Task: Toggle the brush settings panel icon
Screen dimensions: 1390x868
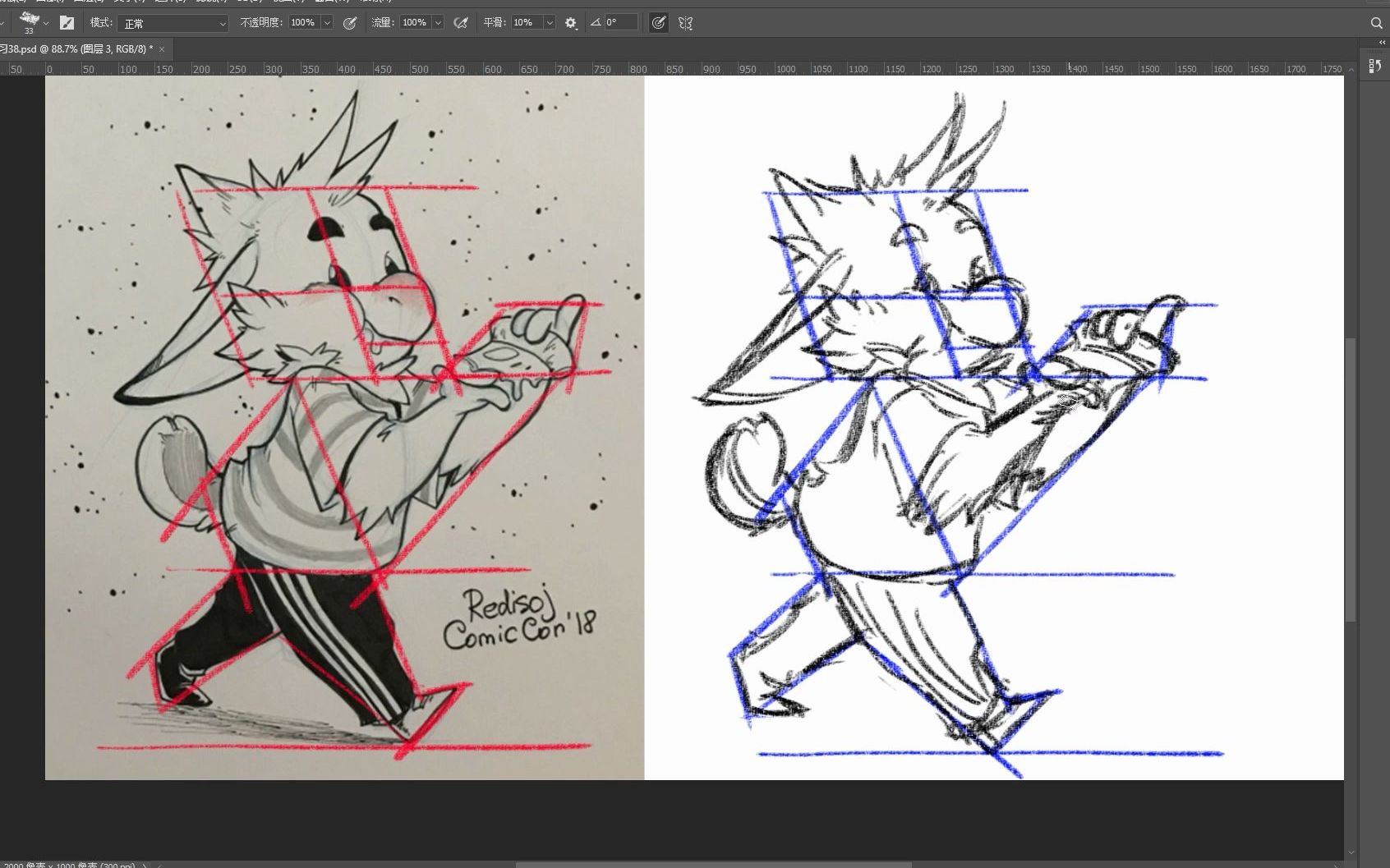Action: click(x=67, y=23)
